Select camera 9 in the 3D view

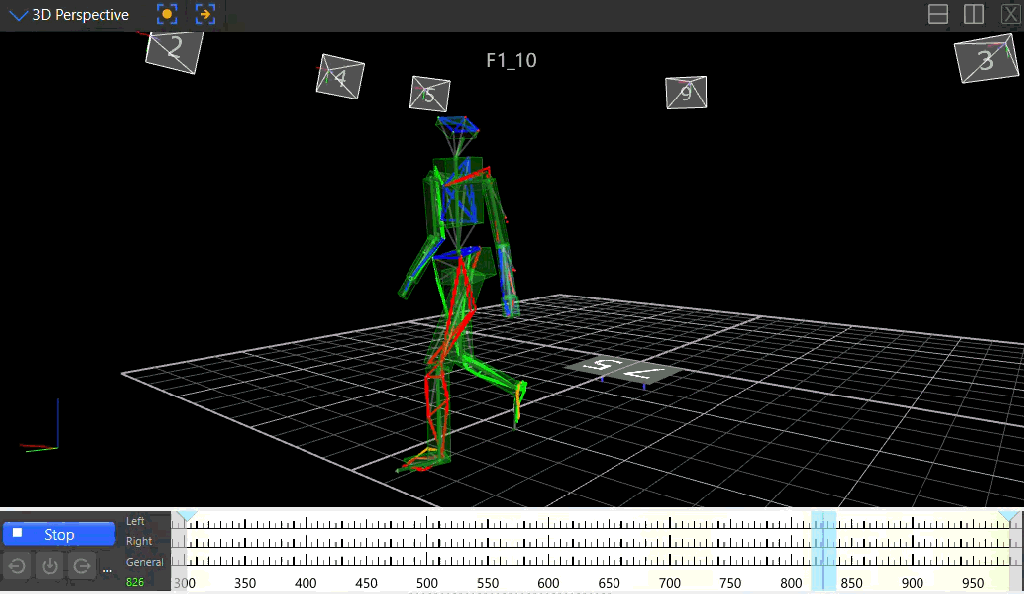pos(686,92)
